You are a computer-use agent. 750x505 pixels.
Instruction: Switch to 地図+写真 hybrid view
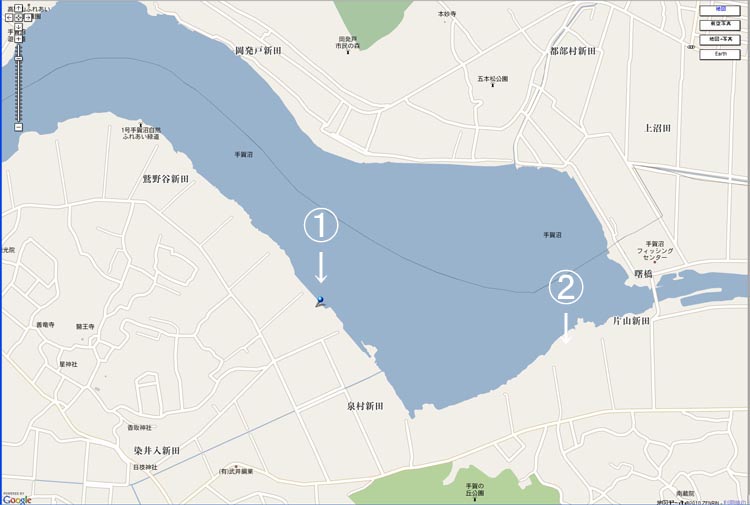(x=720, y=40)
